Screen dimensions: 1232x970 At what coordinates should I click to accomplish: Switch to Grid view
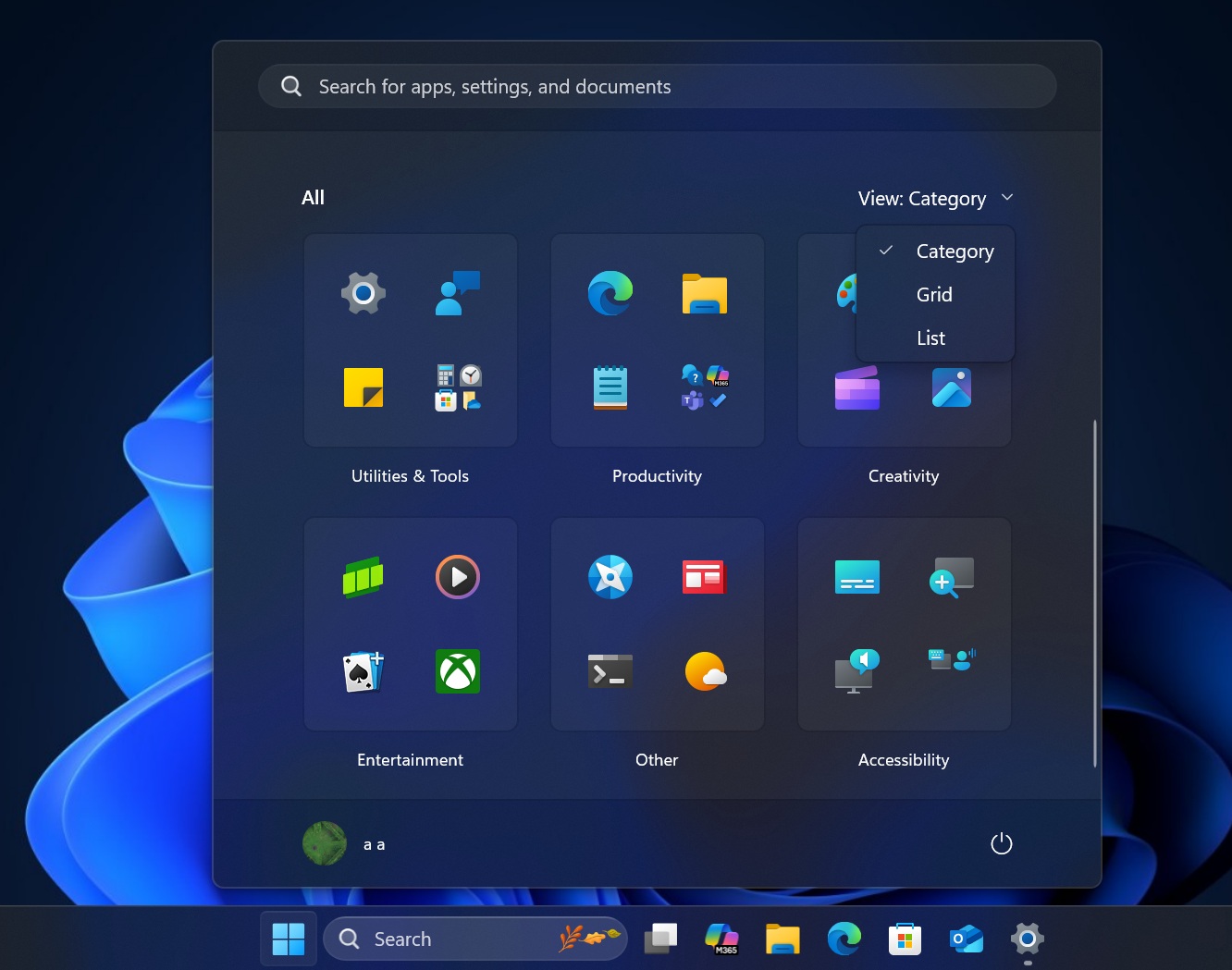pyautogui.click(x=934, y=294)
